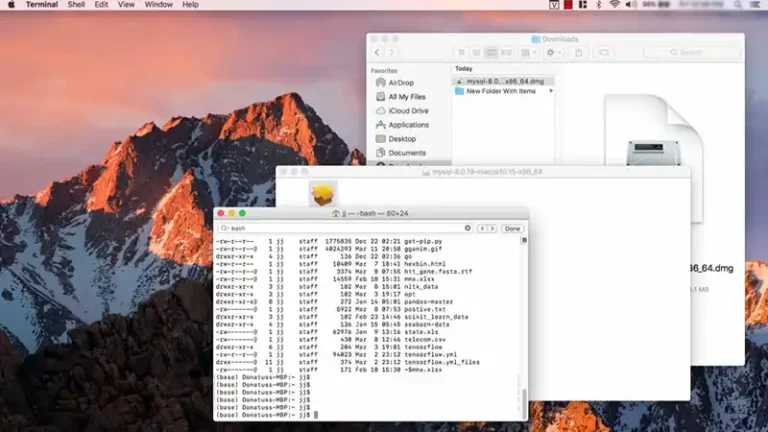
Task: Open the Apple menu
Action: (x=11, y=4)
